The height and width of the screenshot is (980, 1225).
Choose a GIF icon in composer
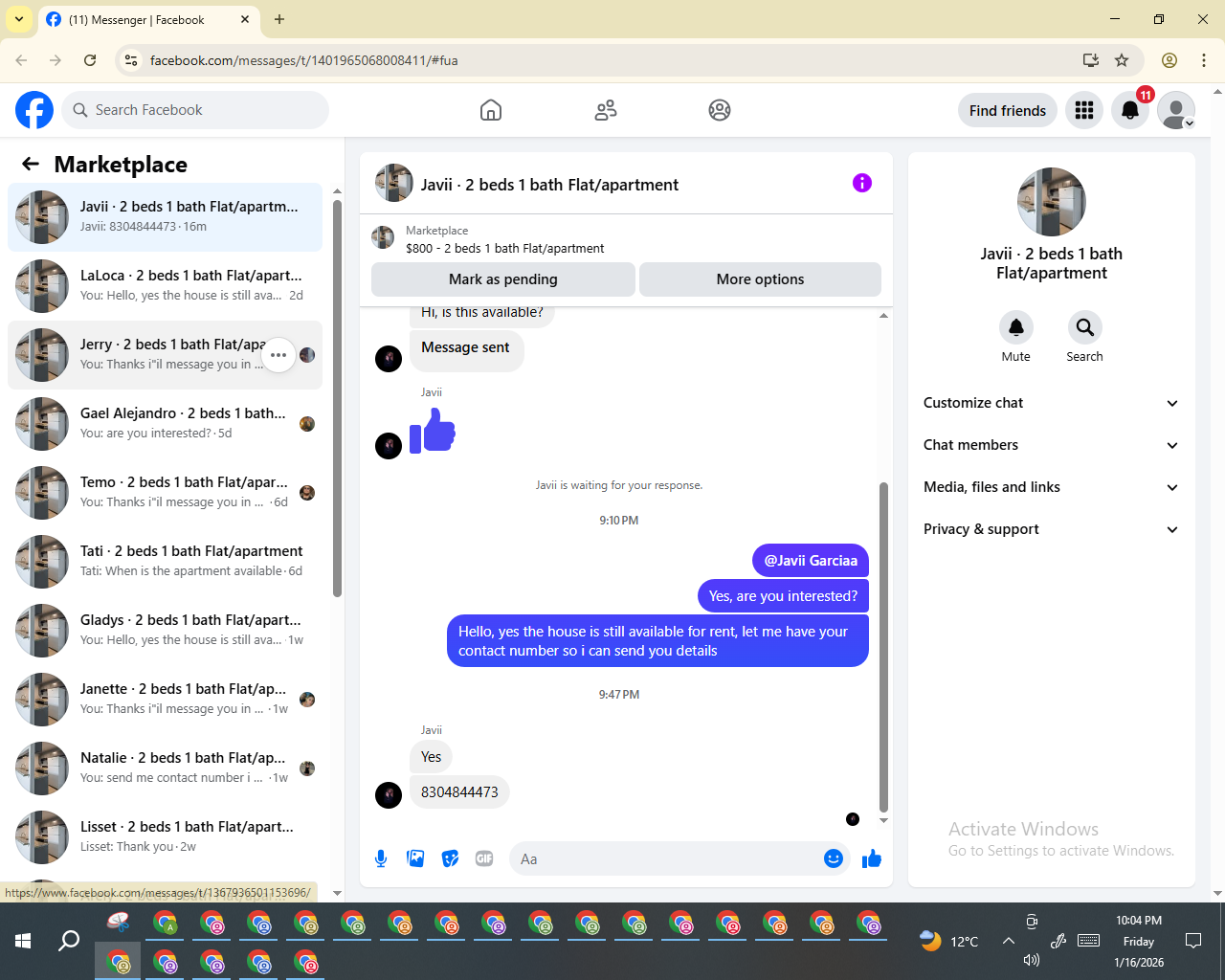coord(484,858)
